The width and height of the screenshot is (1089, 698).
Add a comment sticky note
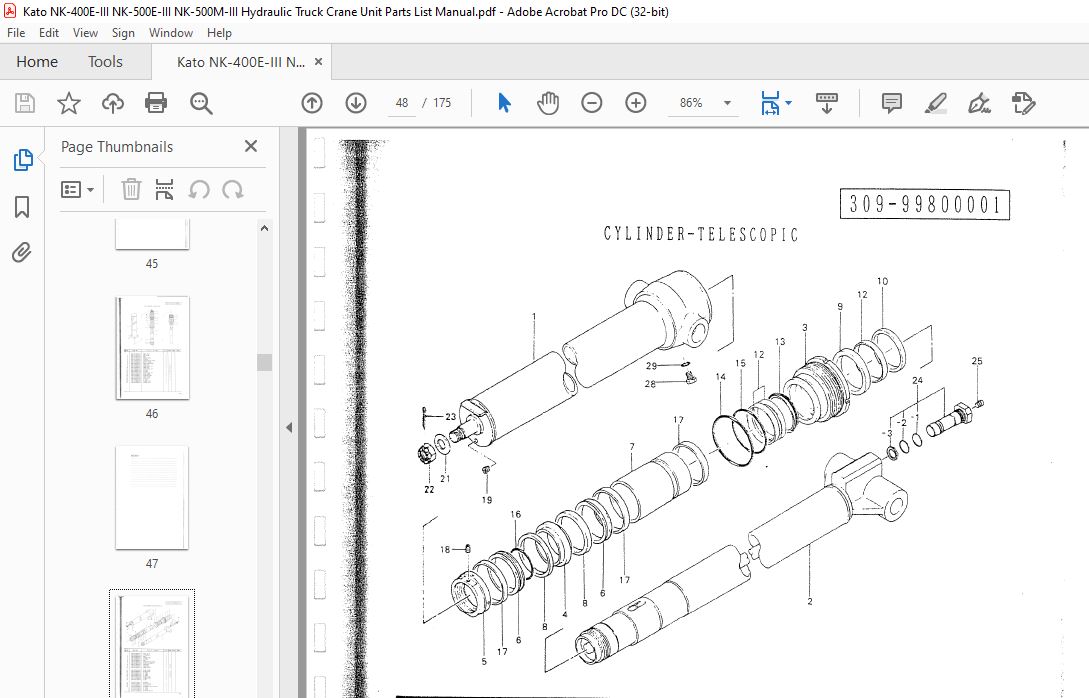(892, 103)
